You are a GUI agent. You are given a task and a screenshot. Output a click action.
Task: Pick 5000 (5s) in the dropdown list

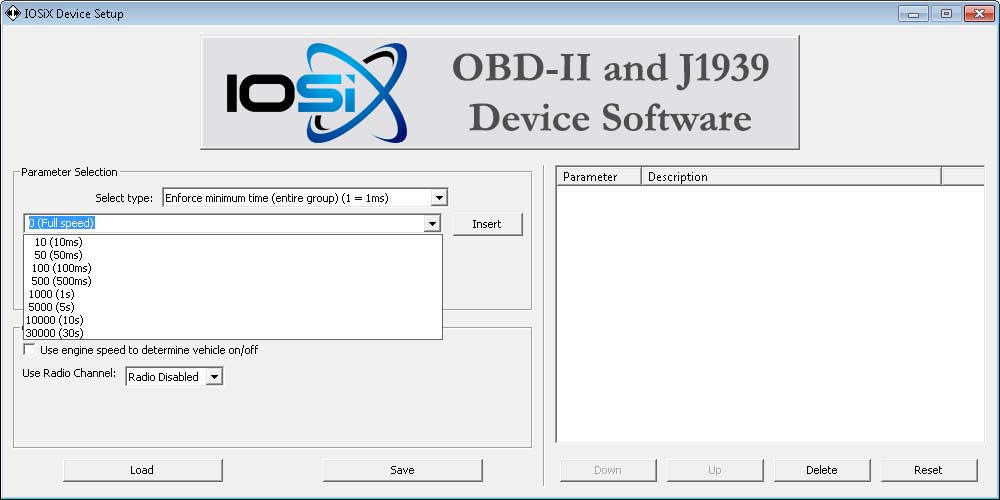(x=233, y=307)
